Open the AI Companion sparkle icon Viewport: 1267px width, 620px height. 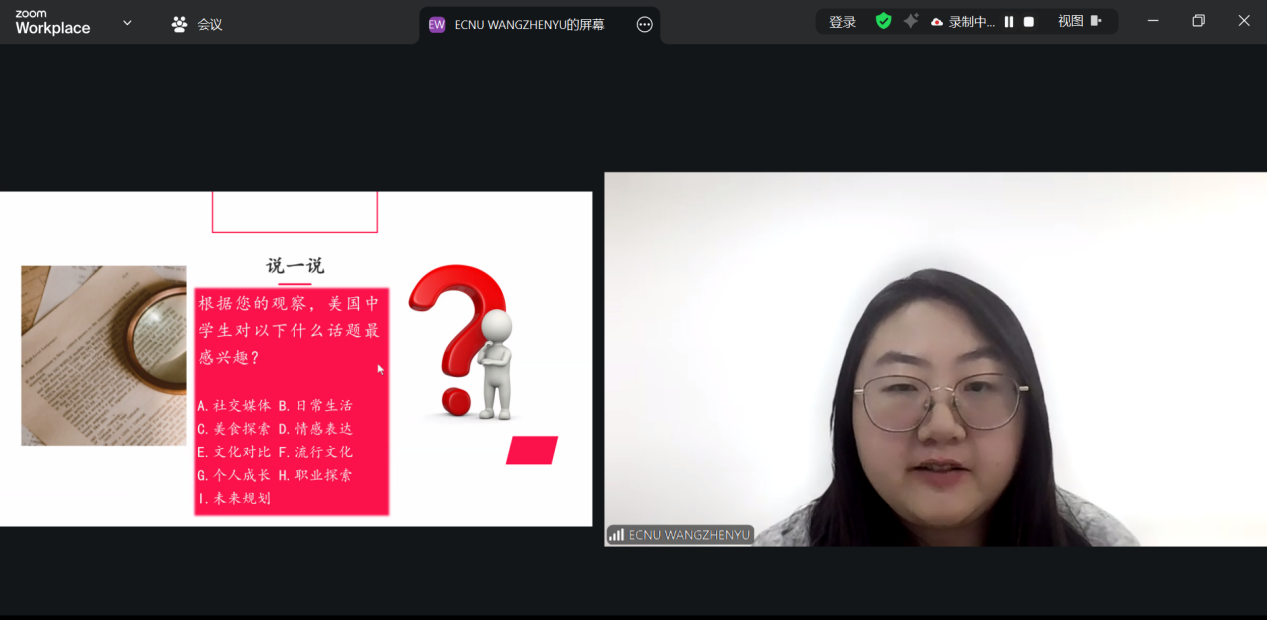point(911,21)
